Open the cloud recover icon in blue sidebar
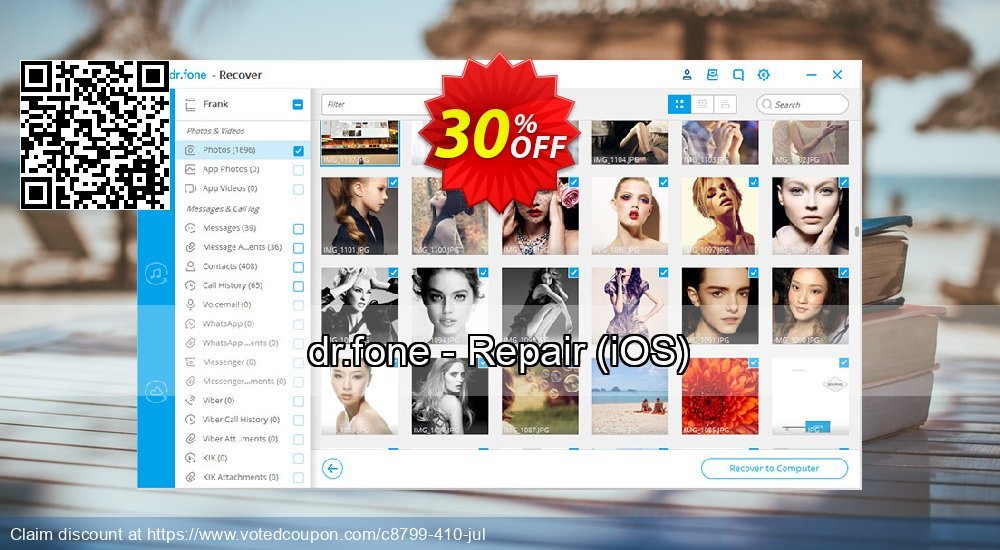The image size is (1000, 550). [x=156, y=391]
